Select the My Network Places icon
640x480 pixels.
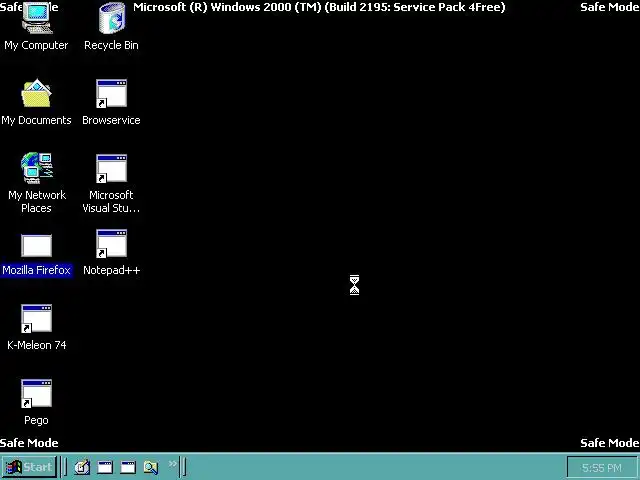click(x=37, y=168)
